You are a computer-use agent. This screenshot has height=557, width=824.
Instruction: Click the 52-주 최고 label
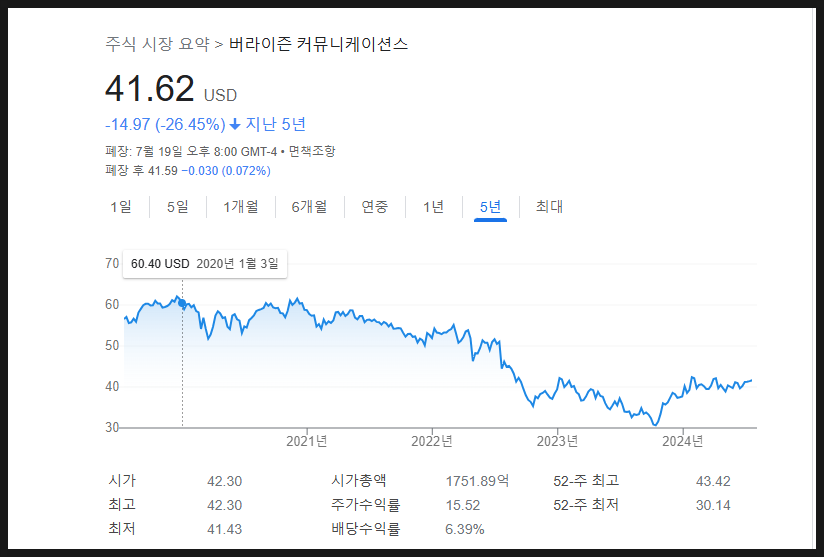pyautogui.click(x=586, y=480)
